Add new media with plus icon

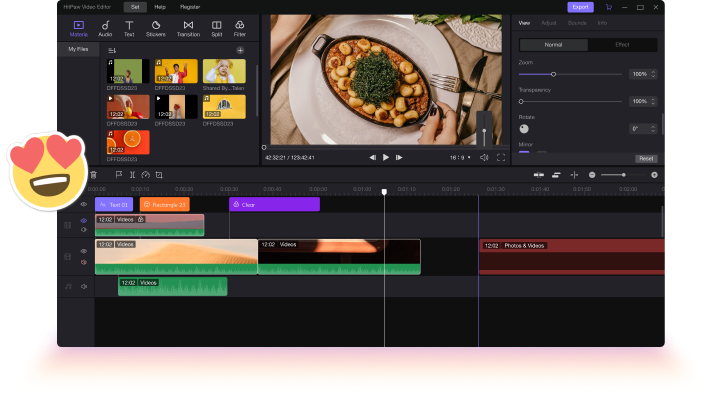(240, 50)
